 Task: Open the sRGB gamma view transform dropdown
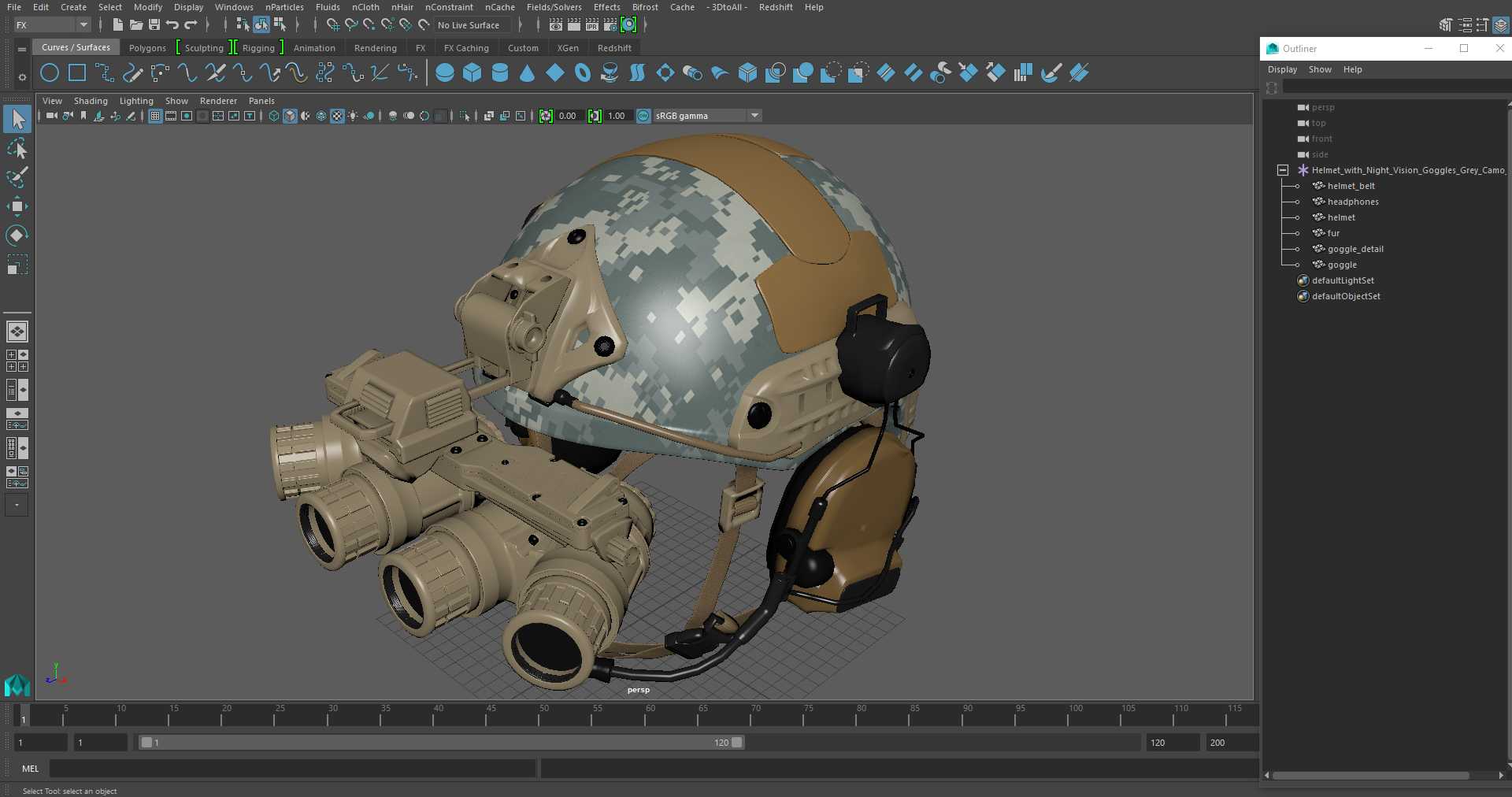click(707, 116)
